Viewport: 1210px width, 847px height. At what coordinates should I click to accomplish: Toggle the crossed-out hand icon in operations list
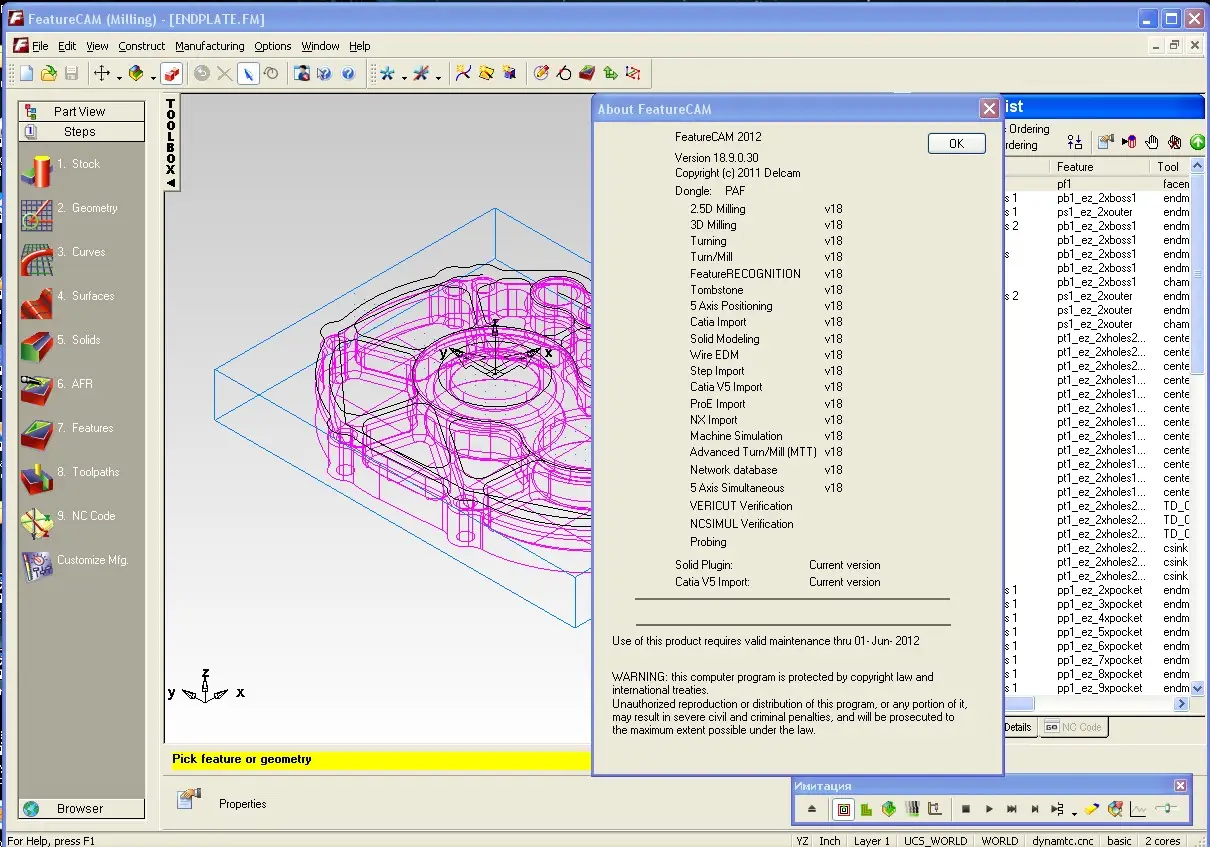tap(1174, 142)
